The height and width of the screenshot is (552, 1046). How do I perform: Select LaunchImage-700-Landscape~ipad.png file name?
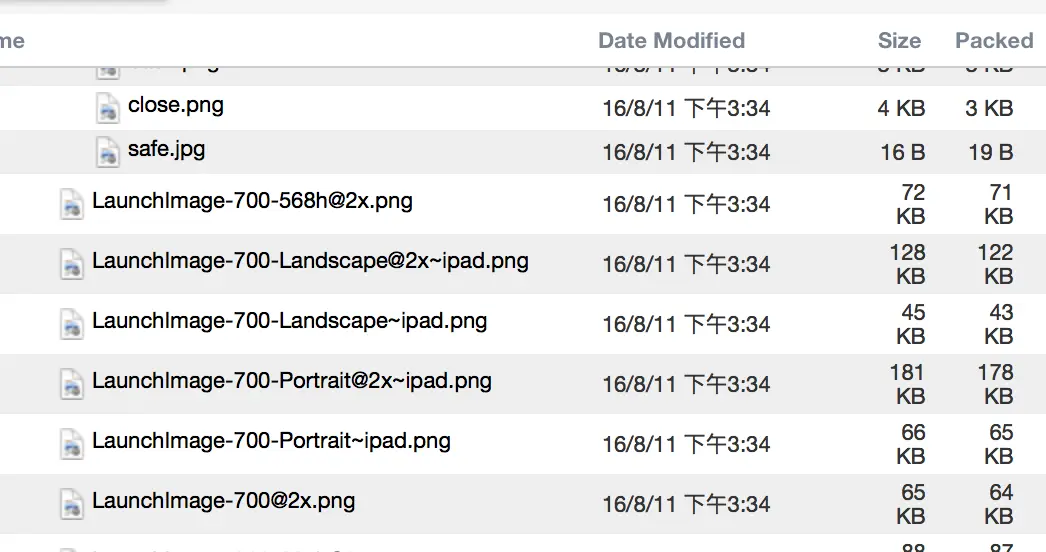point(290,321)
